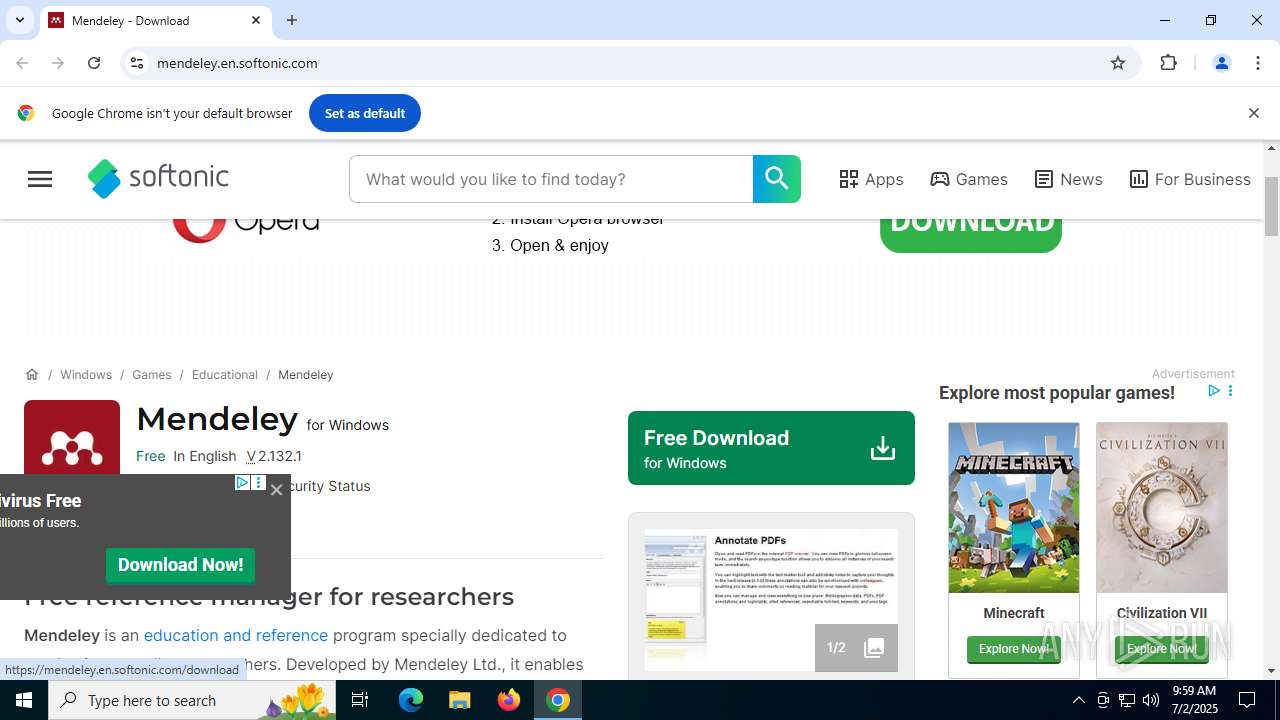
Task: Open the Extensions puzzle icon
Action: [x=1169, y=63]
